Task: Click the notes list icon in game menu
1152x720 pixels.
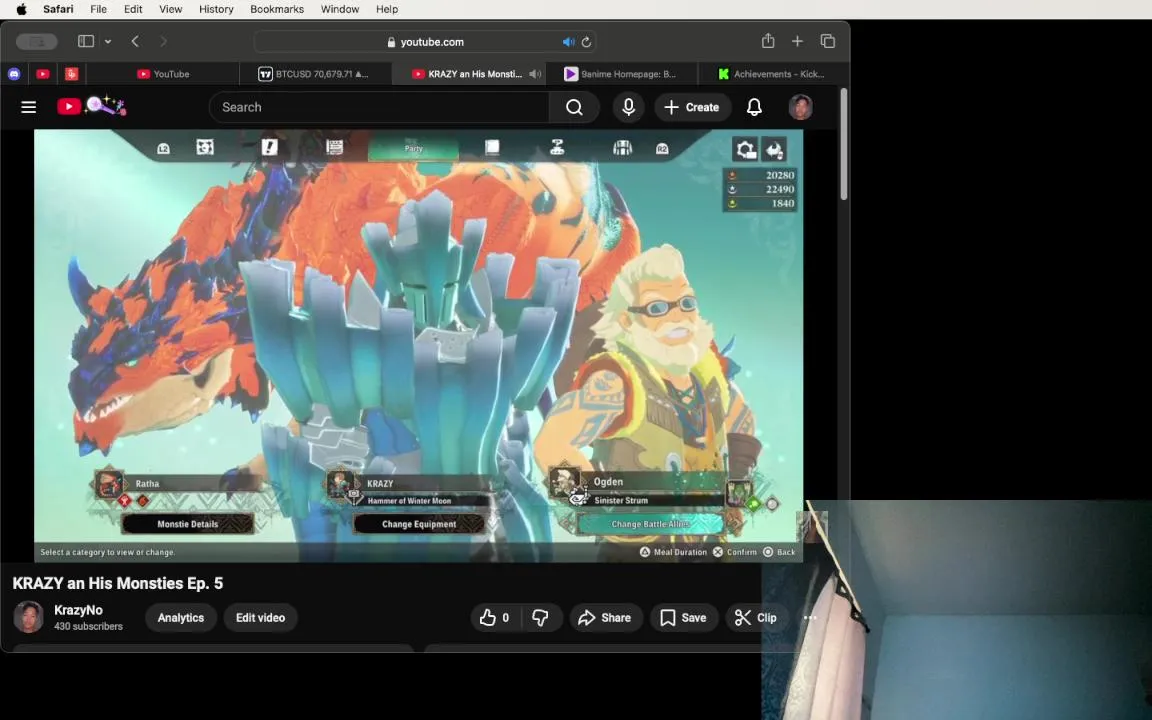Action: pos(334,147)
